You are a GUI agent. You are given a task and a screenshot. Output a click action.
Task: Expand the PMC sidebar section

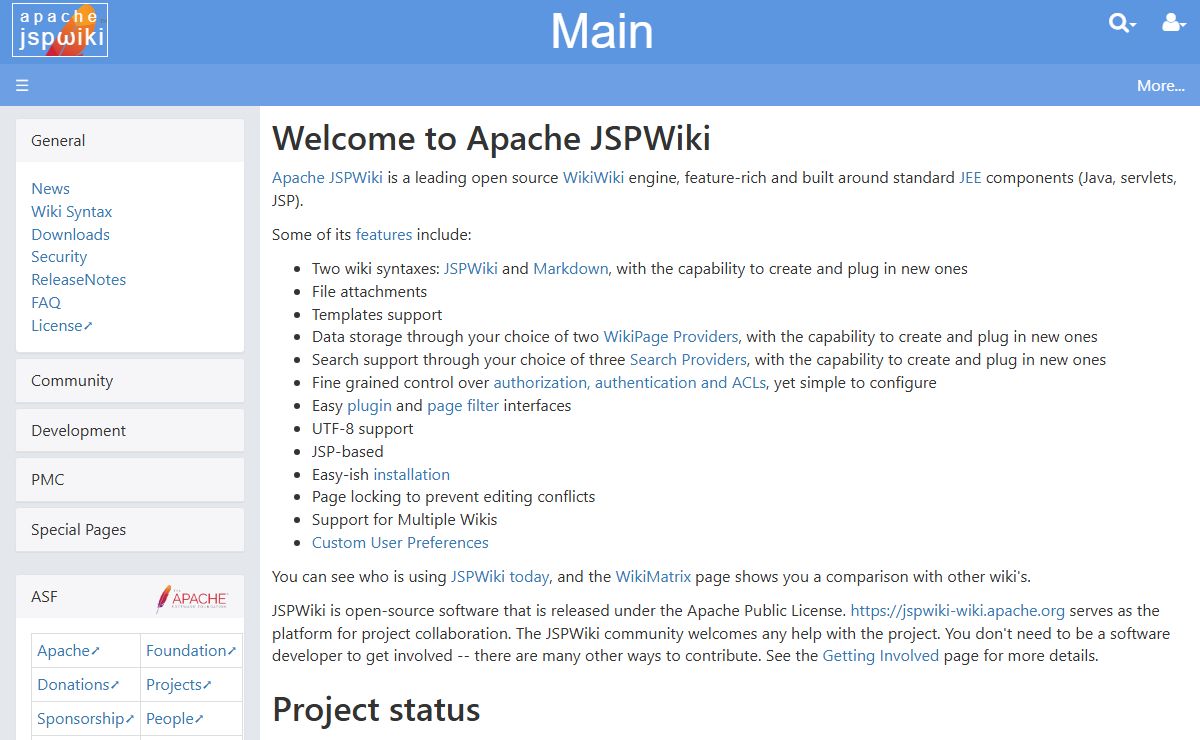click(x=130, y=480)
